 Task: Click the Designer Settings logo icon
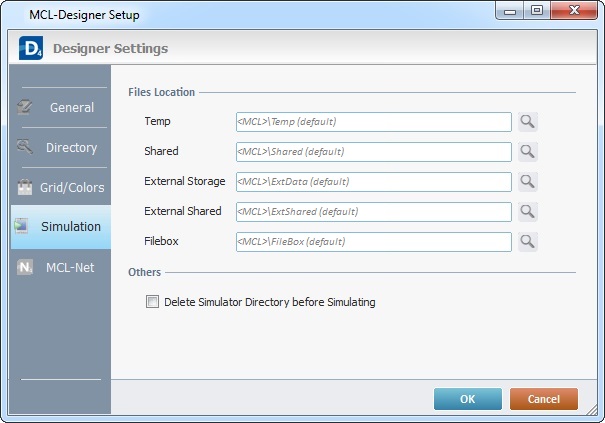[x=29, y=48]
